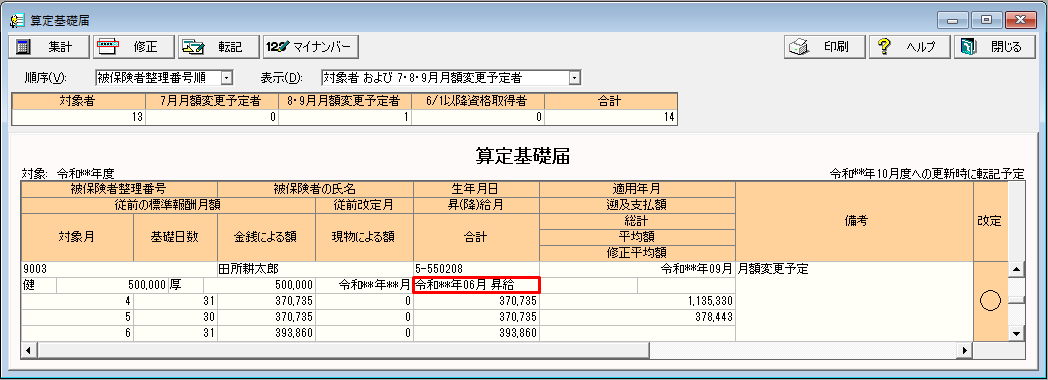
Task: Click the horizontal scrollbar left arrow
Action: 27,349
